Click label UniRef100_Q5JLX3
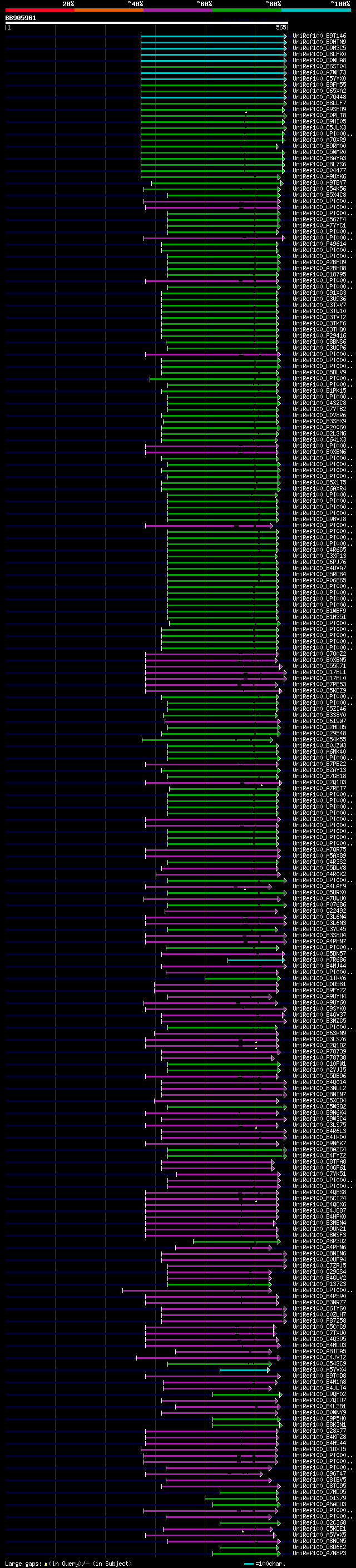 (319, 128)
